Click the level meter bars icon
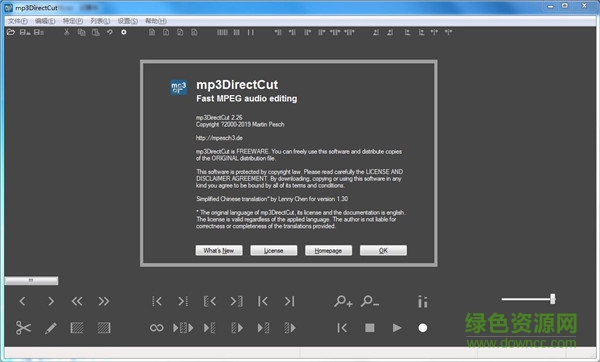Viewport: 600px width, 362px height. click(422, 302)
